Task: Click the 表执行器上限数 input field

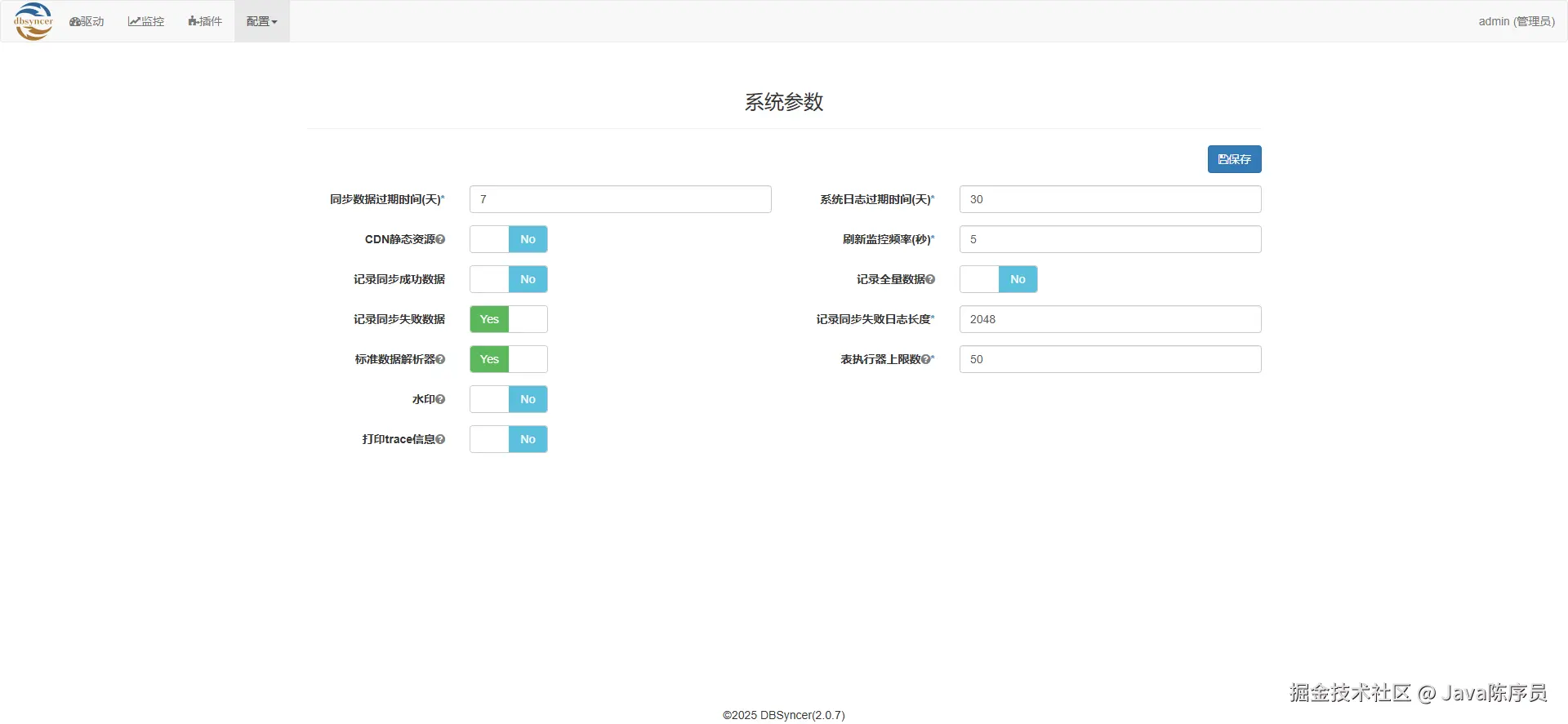Action: pos(1111,359)
